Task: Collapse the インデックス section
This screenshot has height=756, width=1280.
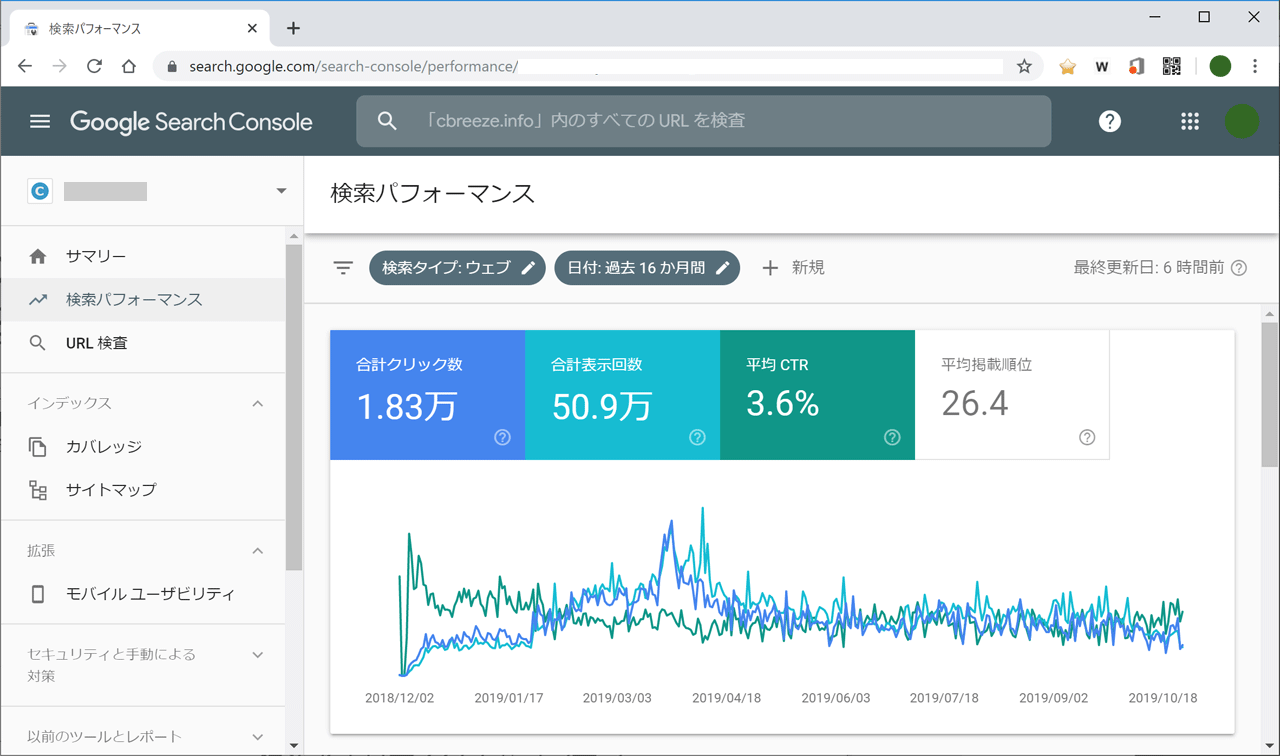Action: (x=257, y=403)
